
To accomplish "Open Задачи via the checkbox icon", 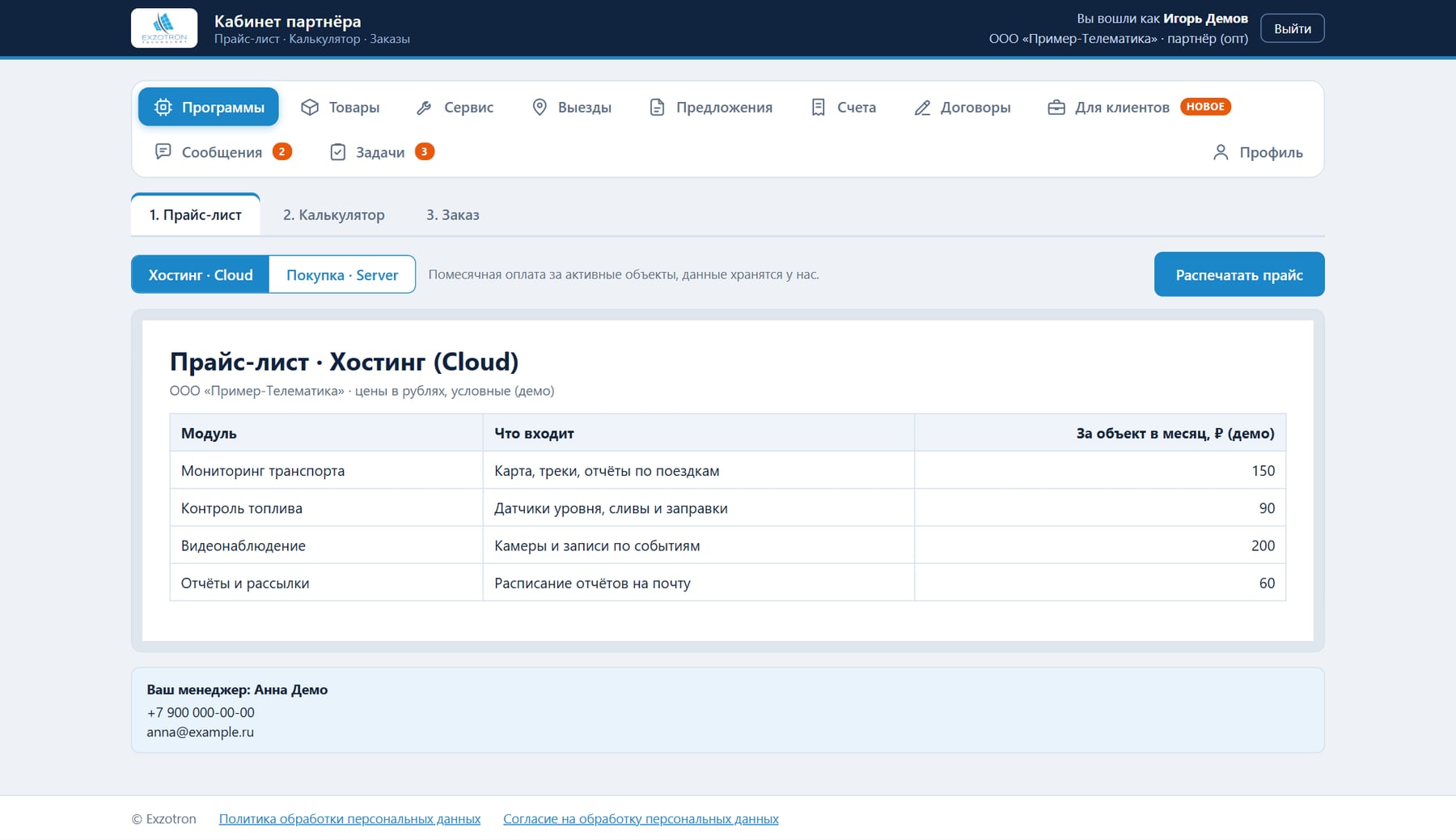I will coord(338,151).
